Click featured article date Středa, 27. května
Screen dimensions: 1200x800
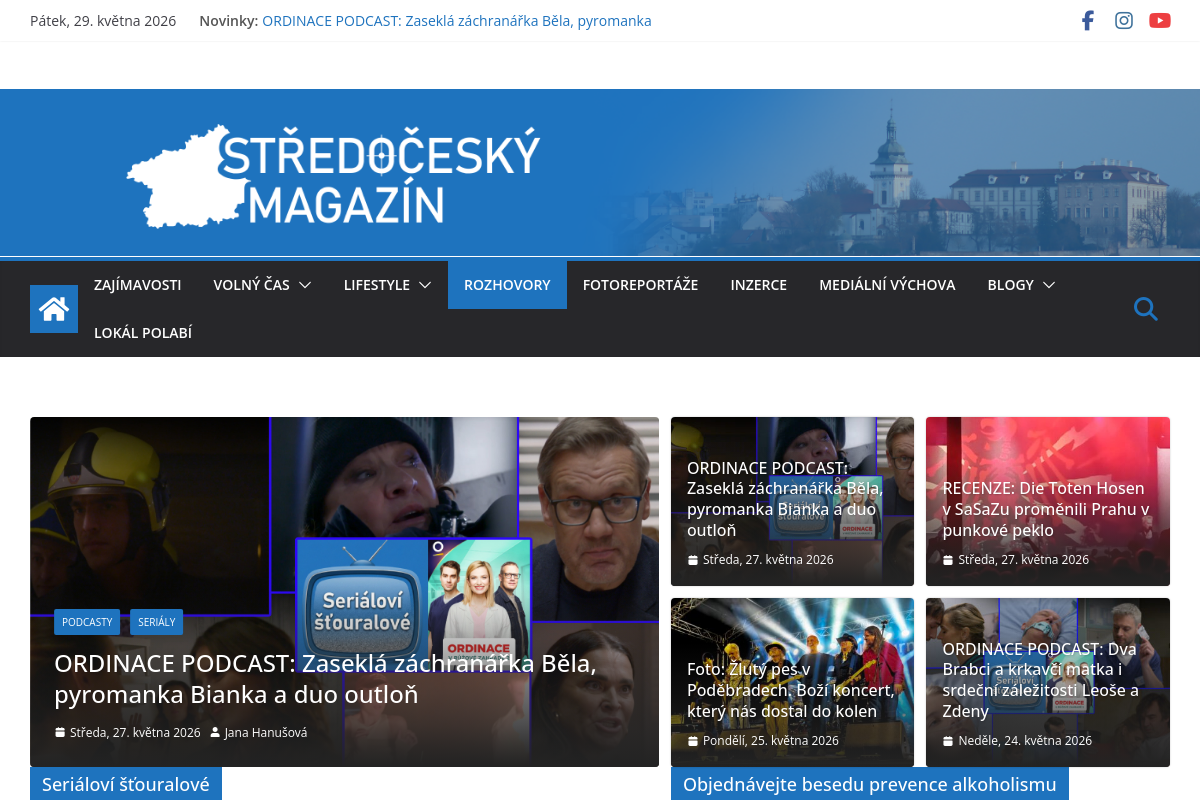pos(135,732)
